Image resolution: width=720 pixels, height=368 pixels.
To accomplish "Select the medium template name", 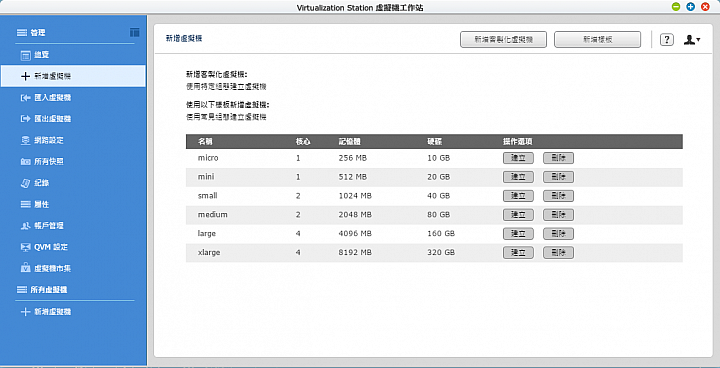I will tap(213, 215).
